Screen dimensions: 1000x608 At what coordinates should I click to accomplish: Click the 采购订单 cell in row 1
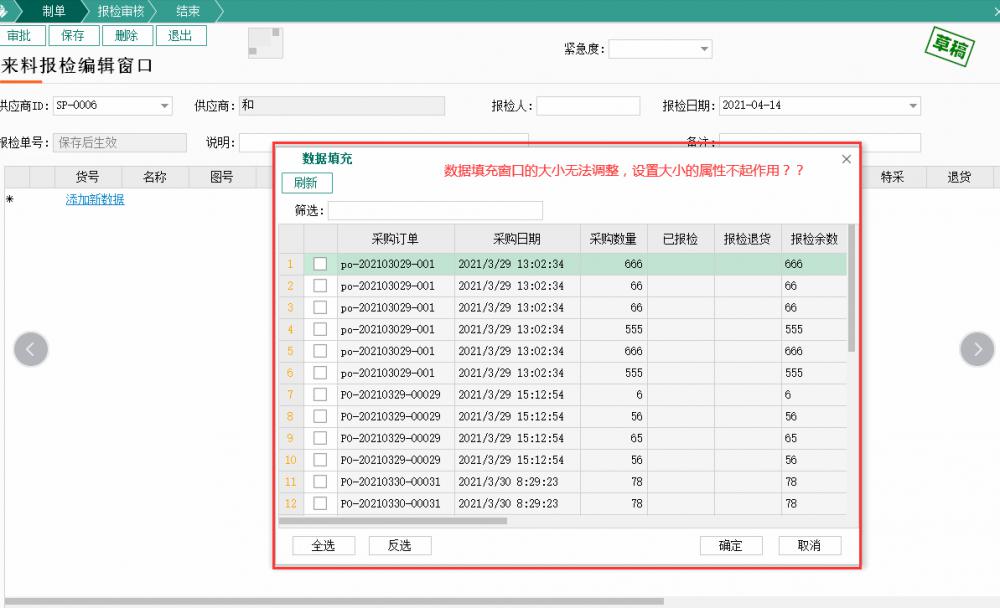(396, 264)
